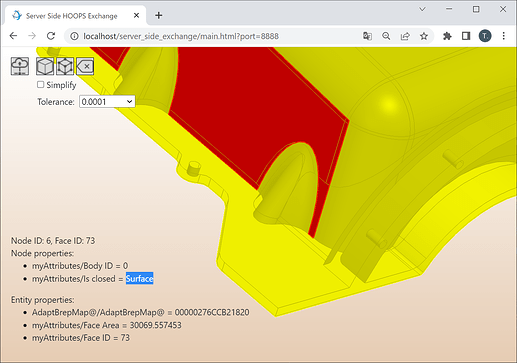
Task: Click the Tolerance label
Action: [56, 102]
